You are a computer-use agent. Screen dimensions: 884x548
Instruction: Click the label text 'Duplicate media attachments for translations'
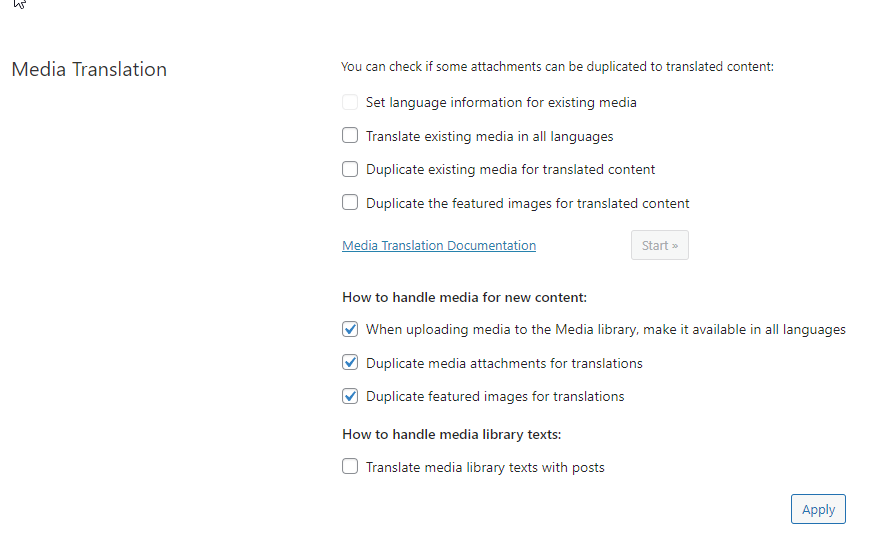pyautogui.click(x=504, y=364)
